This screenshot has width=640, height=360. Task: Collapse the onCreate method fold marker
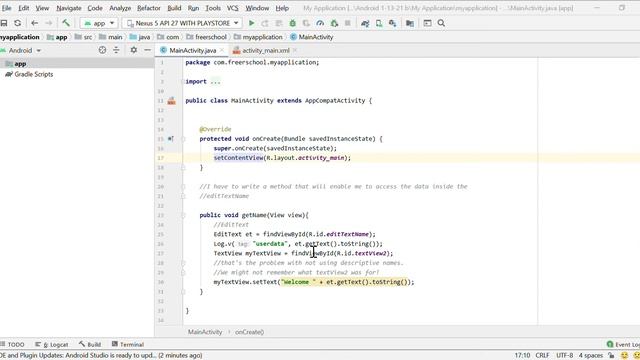183,139
